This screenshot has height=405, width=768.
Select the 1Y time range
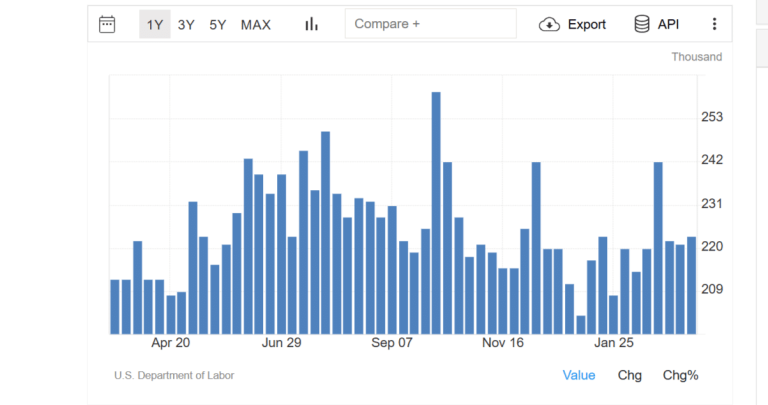pos(155,24)
